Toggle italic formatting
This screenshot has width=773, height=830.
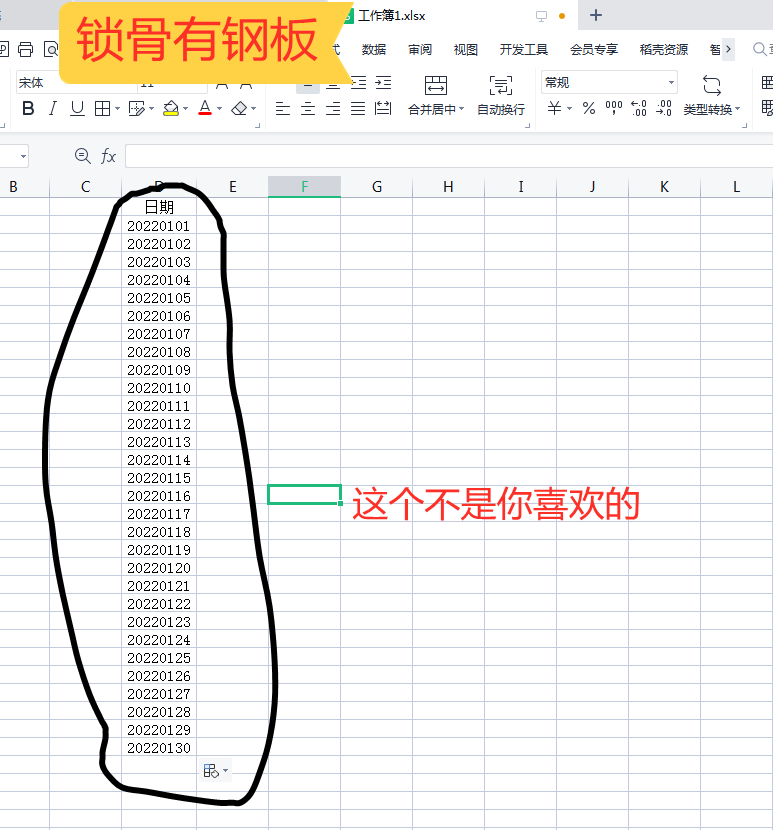click(52, 109)
